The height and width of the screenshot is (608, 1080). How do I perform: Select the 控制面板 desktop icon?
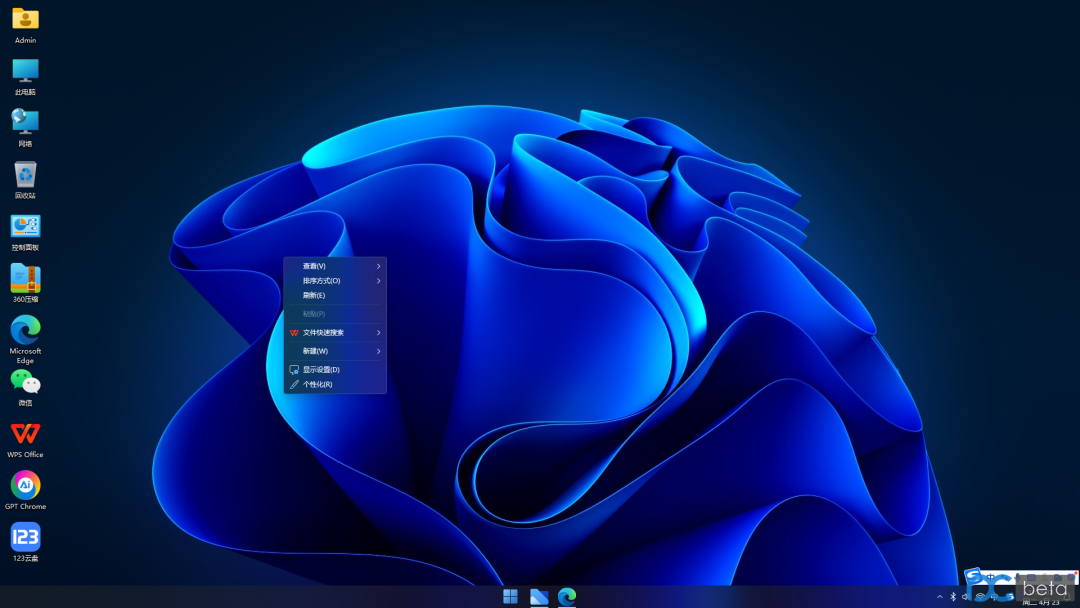[x=25, y=232]
